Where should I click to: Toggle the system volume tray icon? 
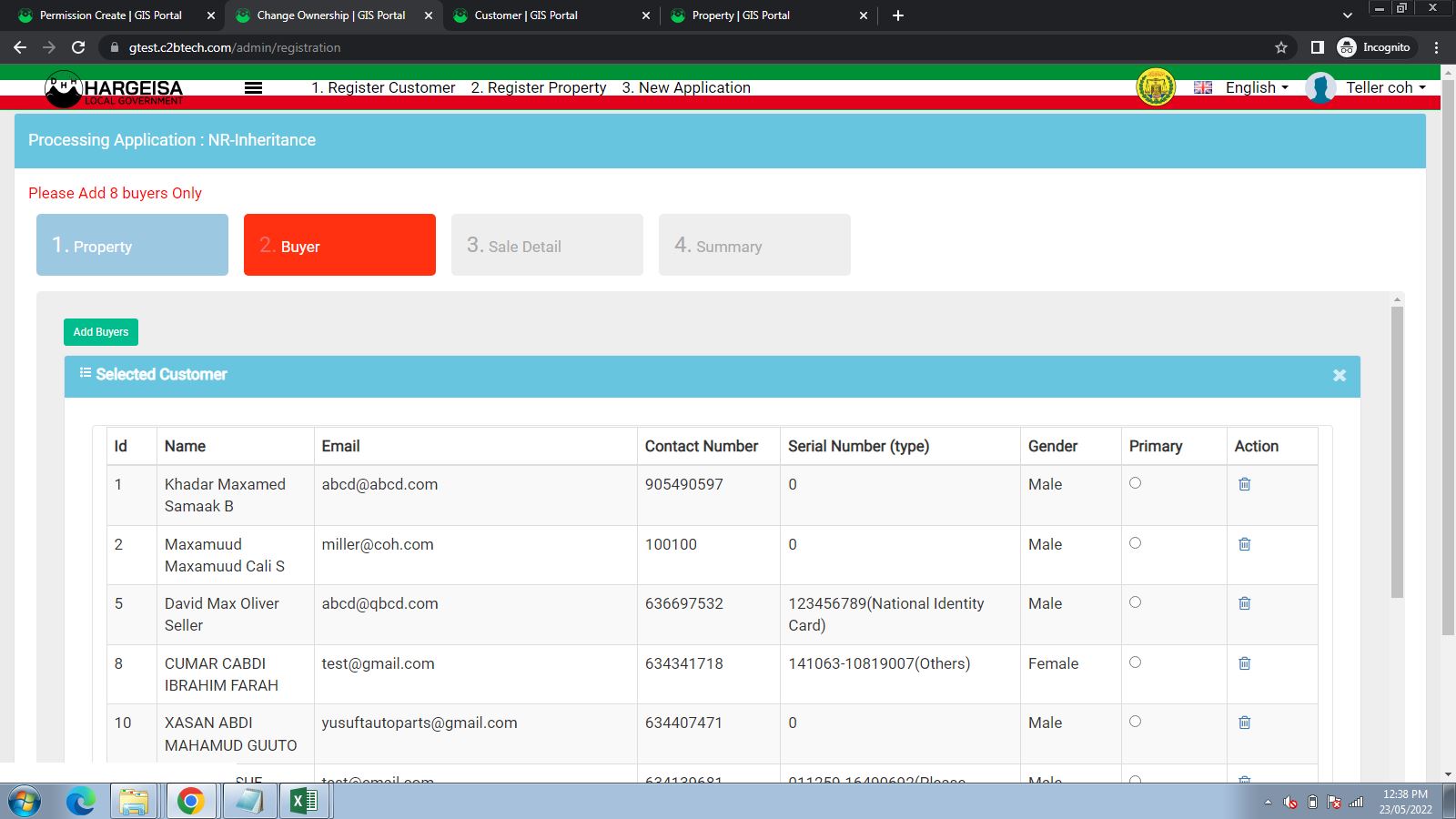(x=1289, y=803)
